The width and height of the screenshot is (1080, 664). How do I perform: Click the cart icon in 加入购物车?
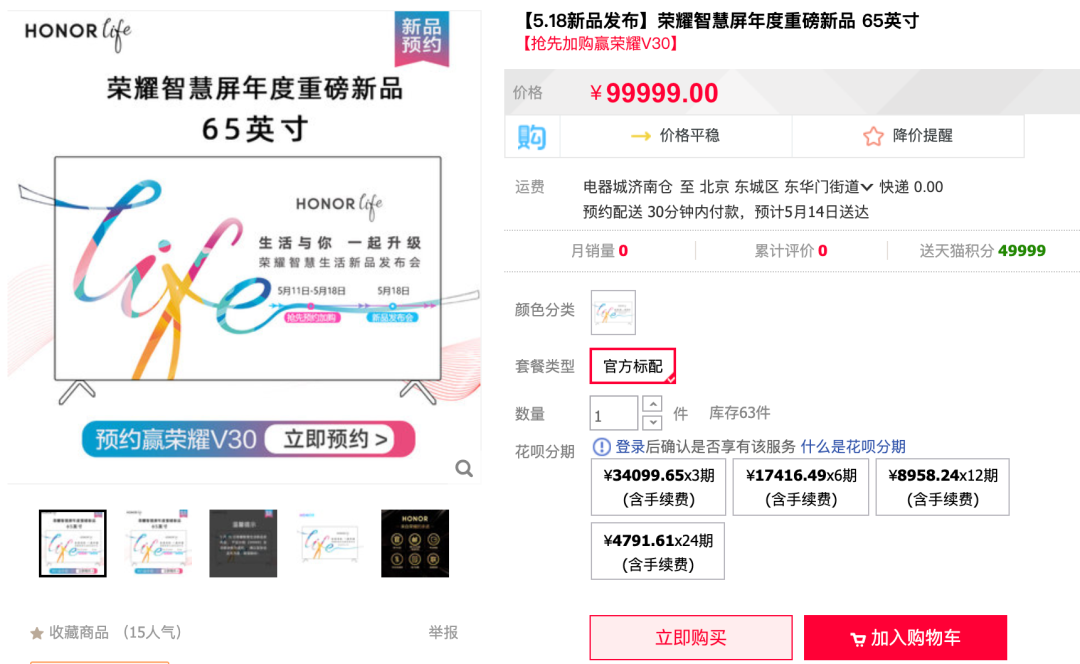click(858, 639)
